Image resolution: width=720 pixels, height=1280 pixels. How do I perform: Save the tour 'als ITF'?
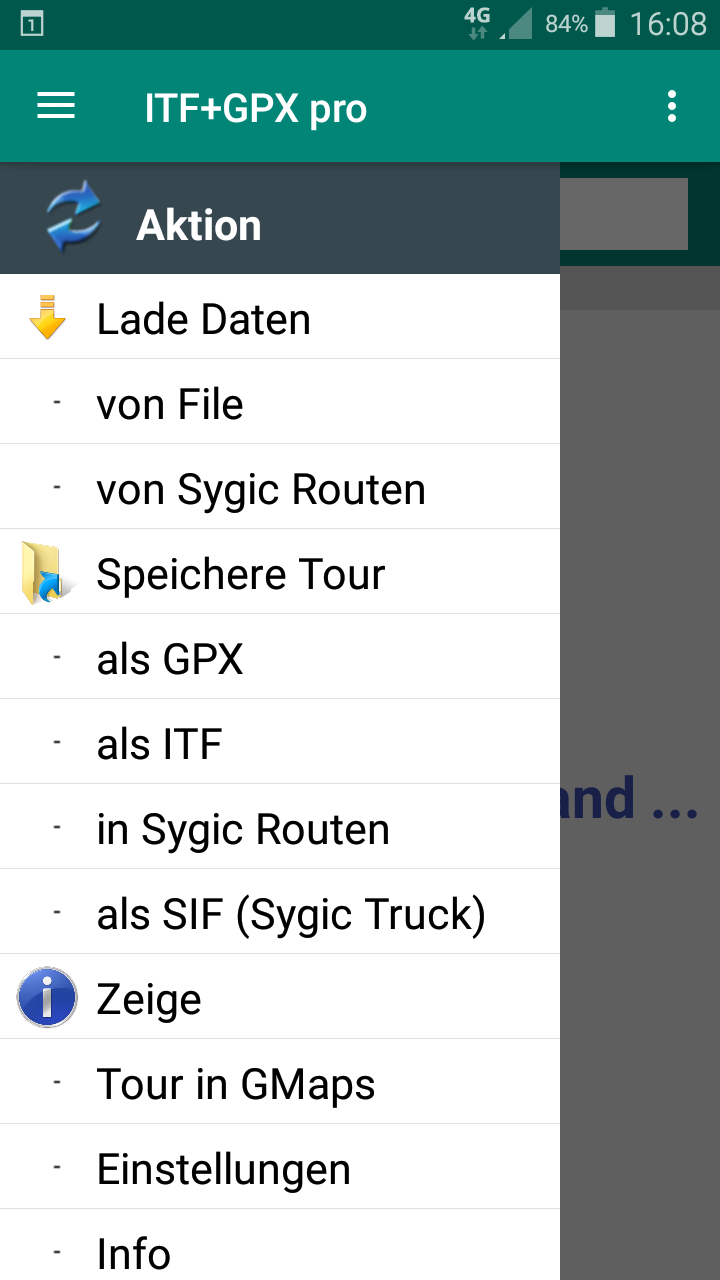point(280,742)
